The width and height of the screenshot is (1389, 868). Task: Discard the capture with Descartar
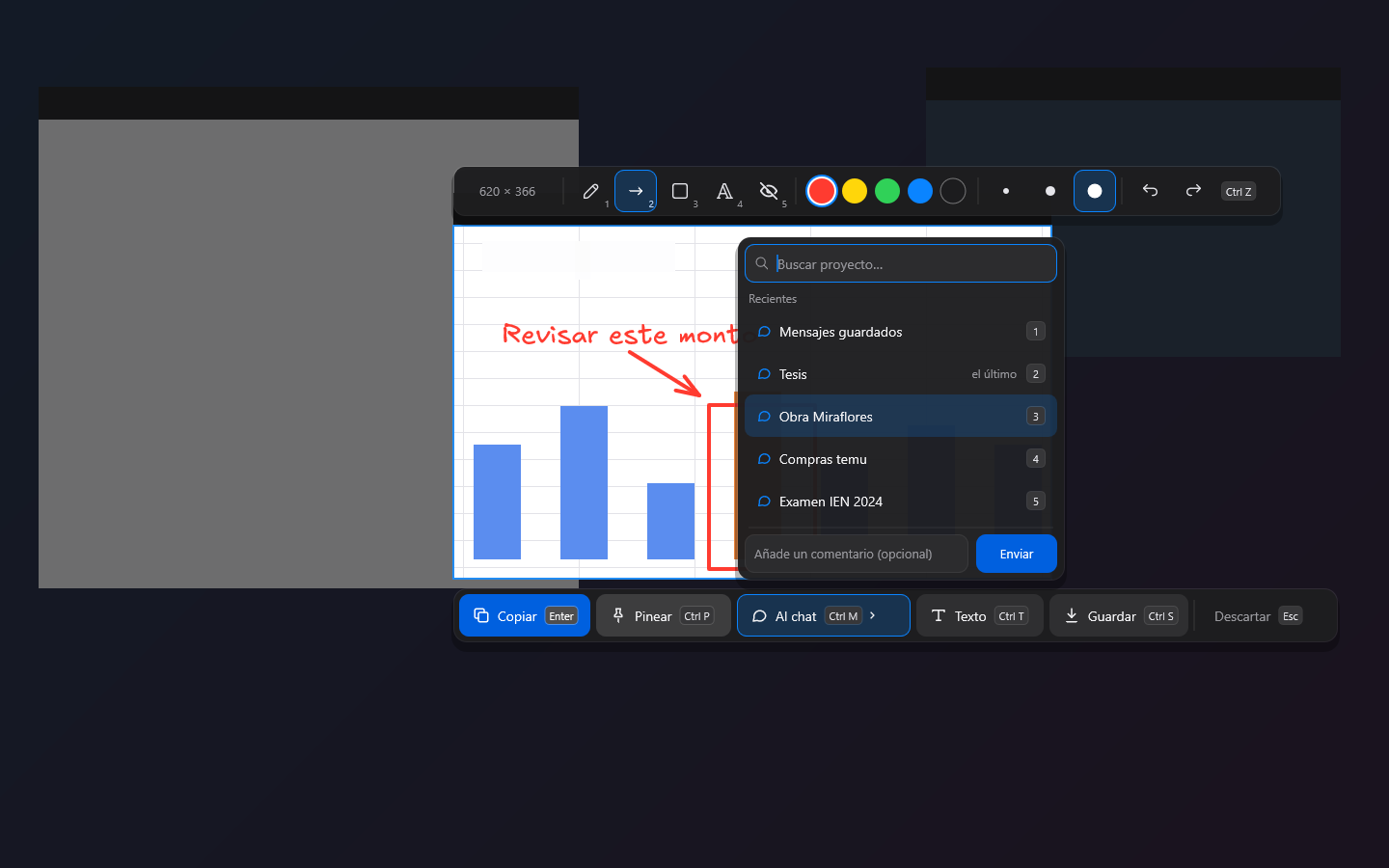click(x=1258, y=615)
